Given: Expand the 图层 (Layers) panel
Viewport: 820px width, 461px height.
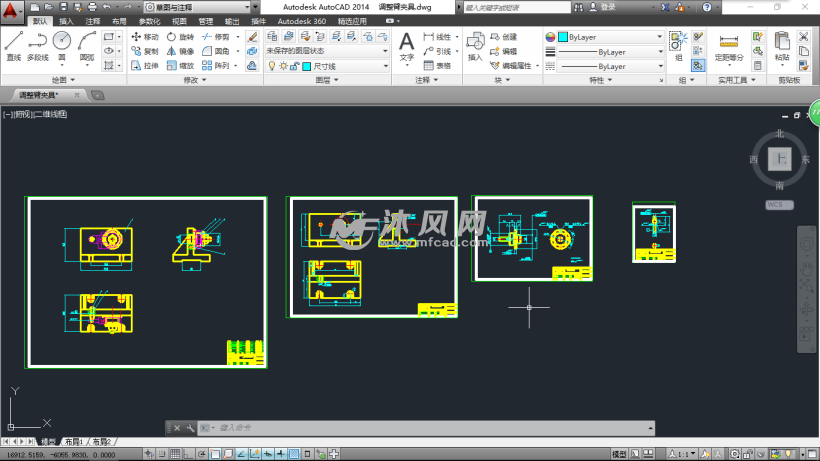Looking at the screenshot, I should point(327,80).
